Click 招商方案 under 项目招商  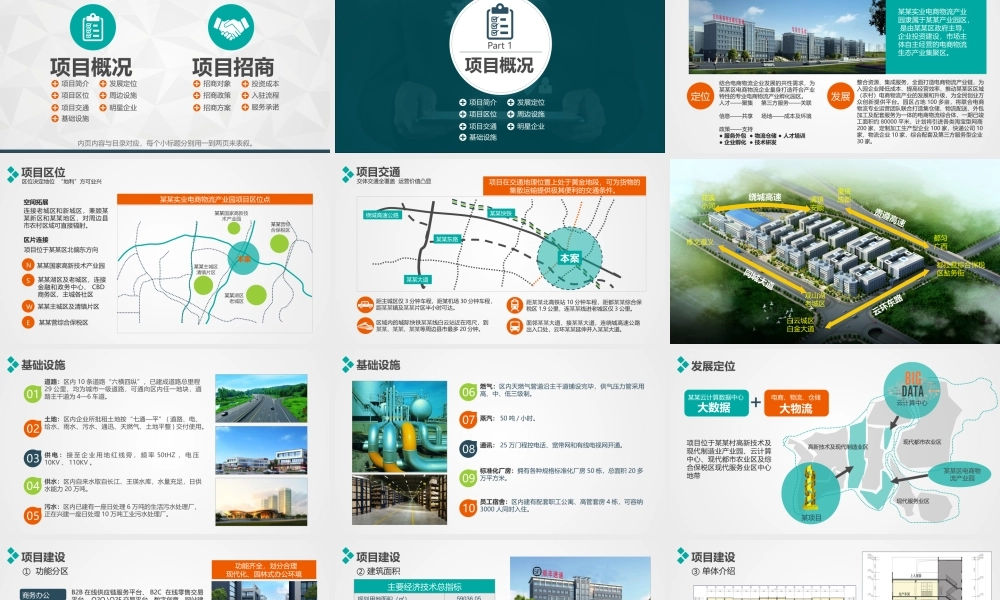[216, 107]
